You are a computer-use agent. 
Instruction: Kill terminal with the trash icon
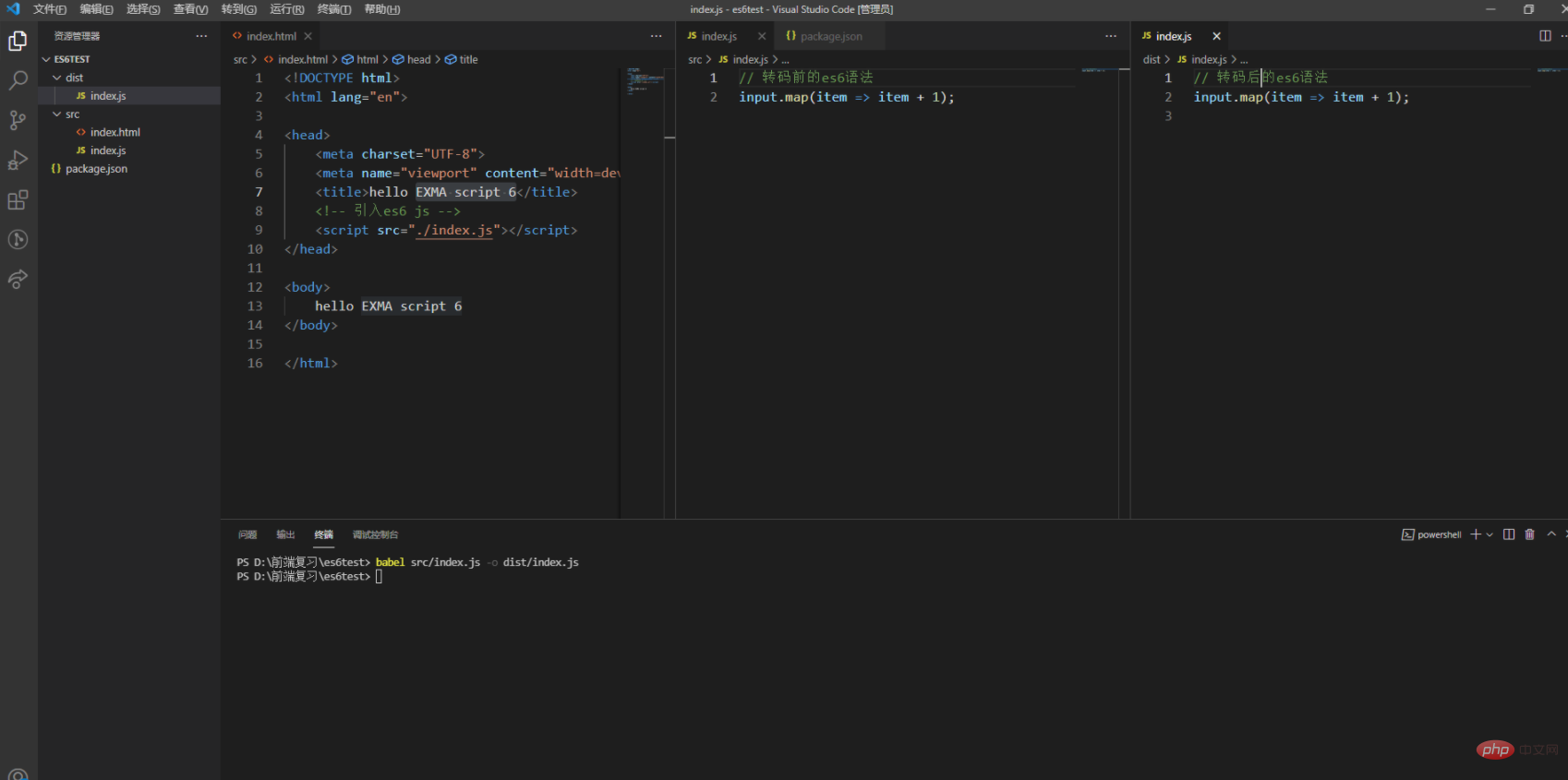pyautogui.click(x=1529, y=534)
